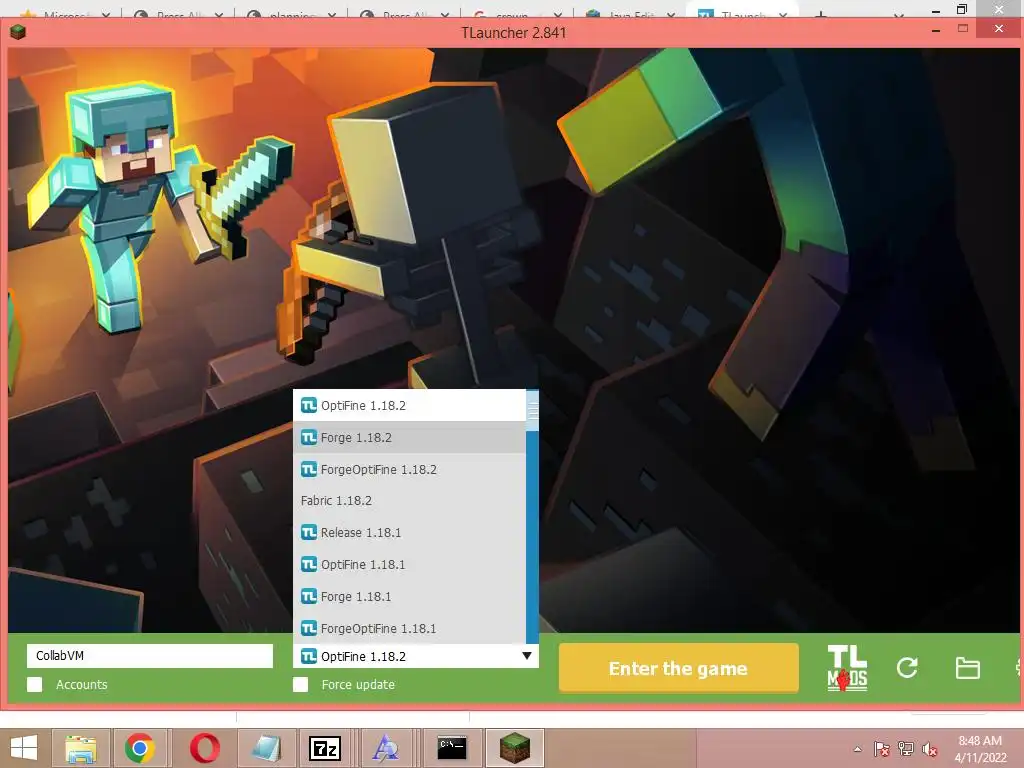Click the Enter the game button
The width and height of the screenshot is (1024, 768).
[x=679, y=668]
